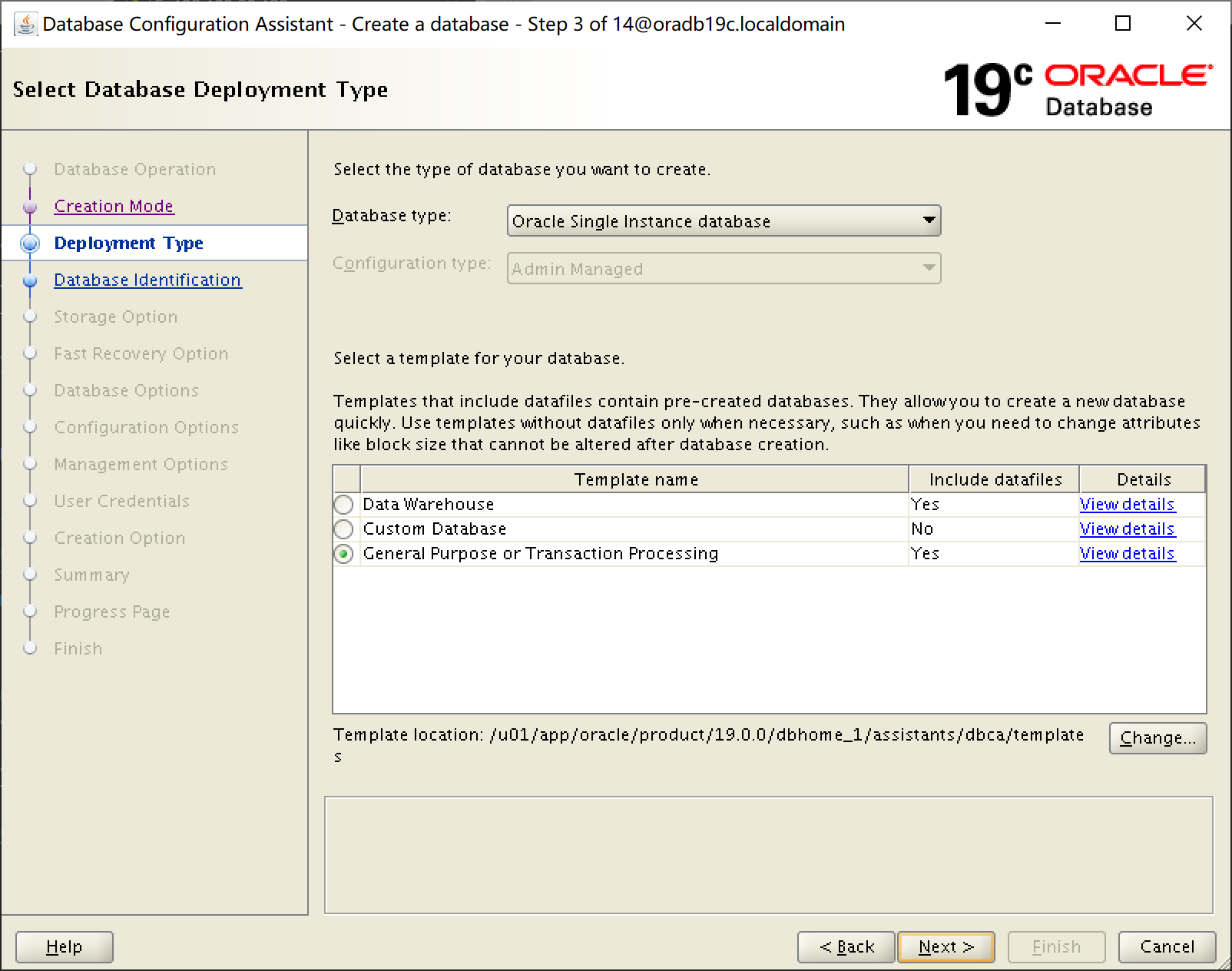Click the Java icon in the title bar
Screen dimensions: 1232x971
point(25,24)
